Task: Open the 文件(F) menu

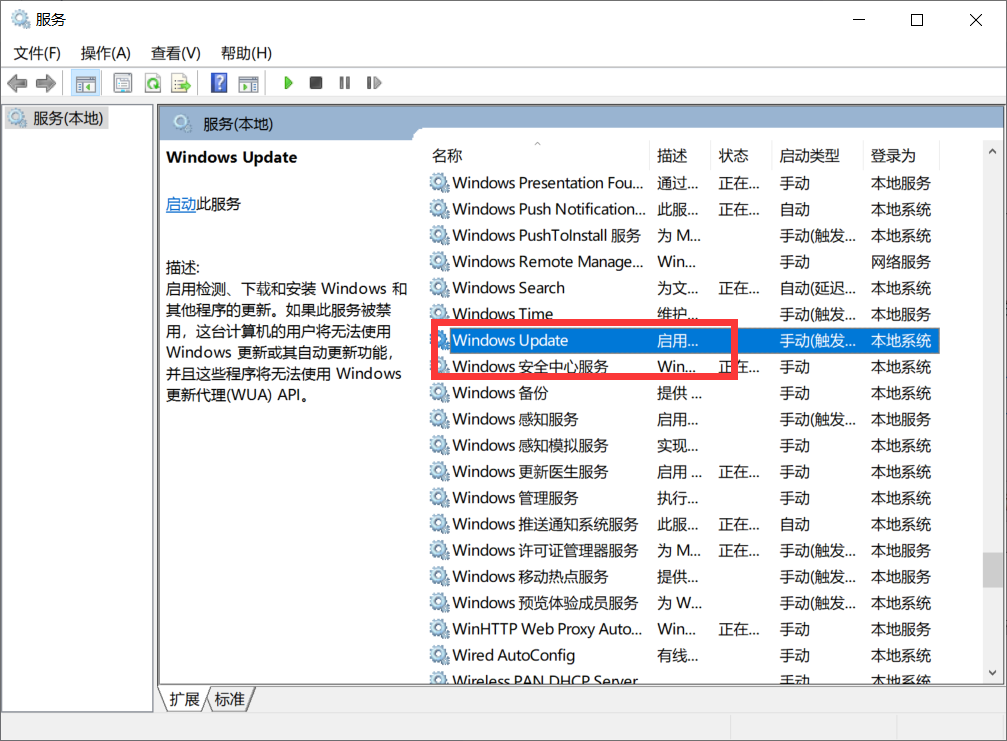Action: click(37, 53)
